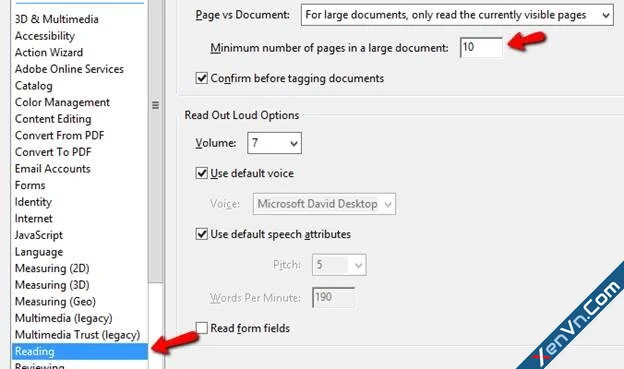
Task: Toggle Confirm before tagging documents checkbox
Action: [201, 78]
